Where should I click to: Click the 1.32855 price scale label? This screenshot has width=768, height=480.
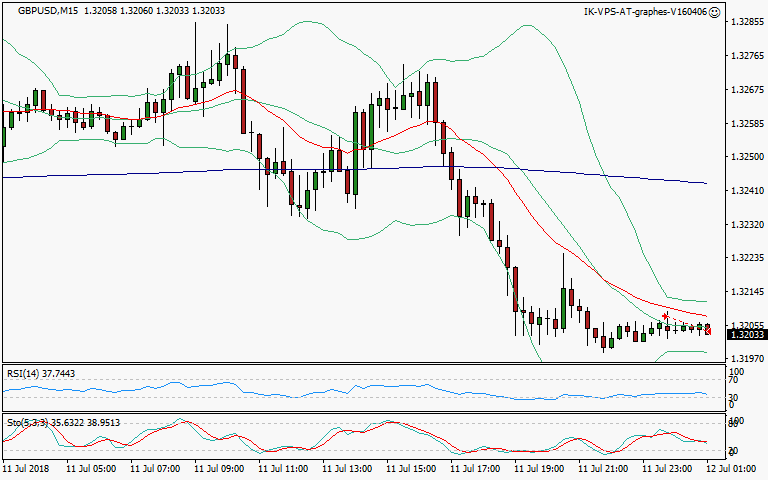click(747, 22)
